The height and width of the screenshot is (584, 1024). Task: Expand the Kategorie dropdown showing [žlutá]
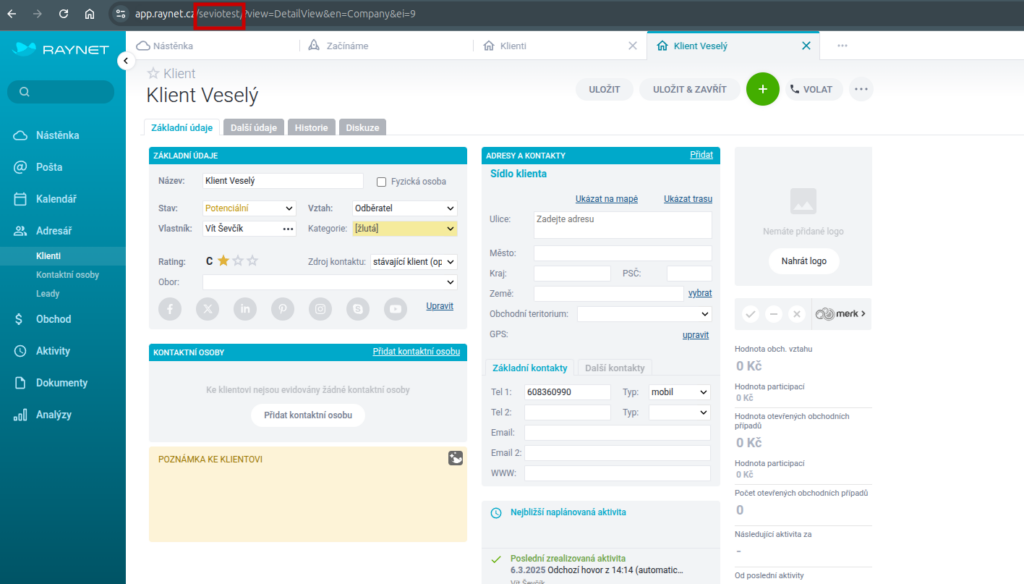click(404, 228)
